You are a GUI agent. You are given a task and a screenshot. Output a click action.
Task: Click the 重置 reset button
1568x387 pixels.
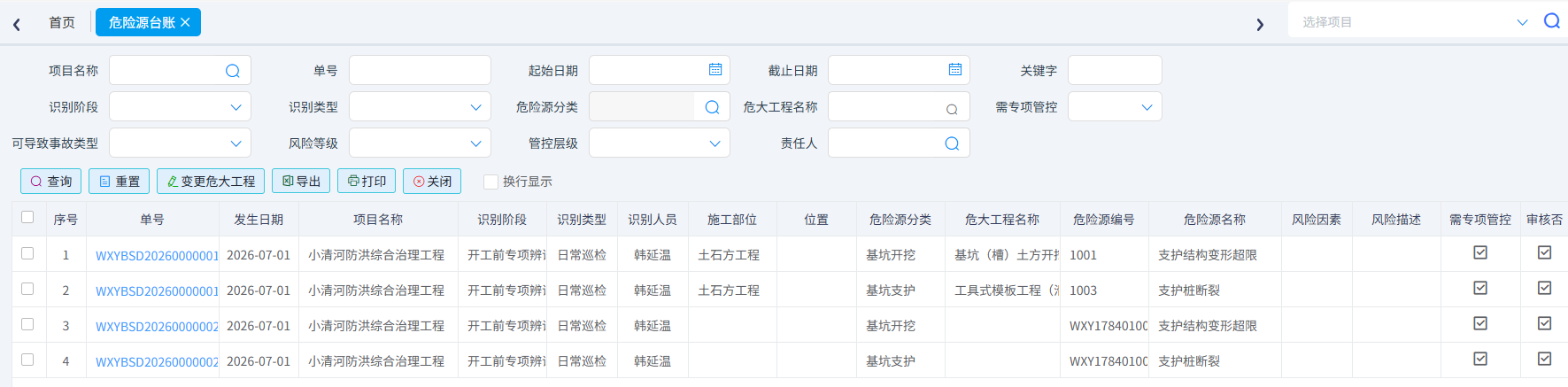click(120, 181)
